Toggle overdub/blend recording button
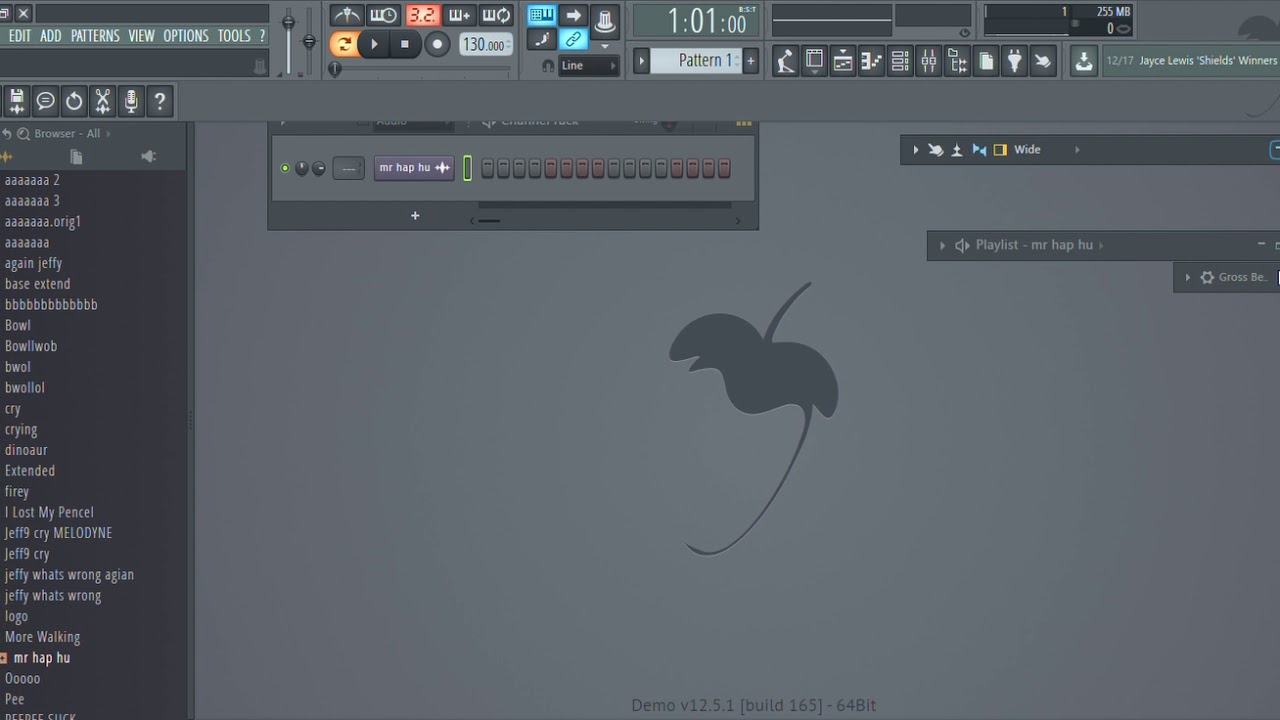 pos(460,15)
